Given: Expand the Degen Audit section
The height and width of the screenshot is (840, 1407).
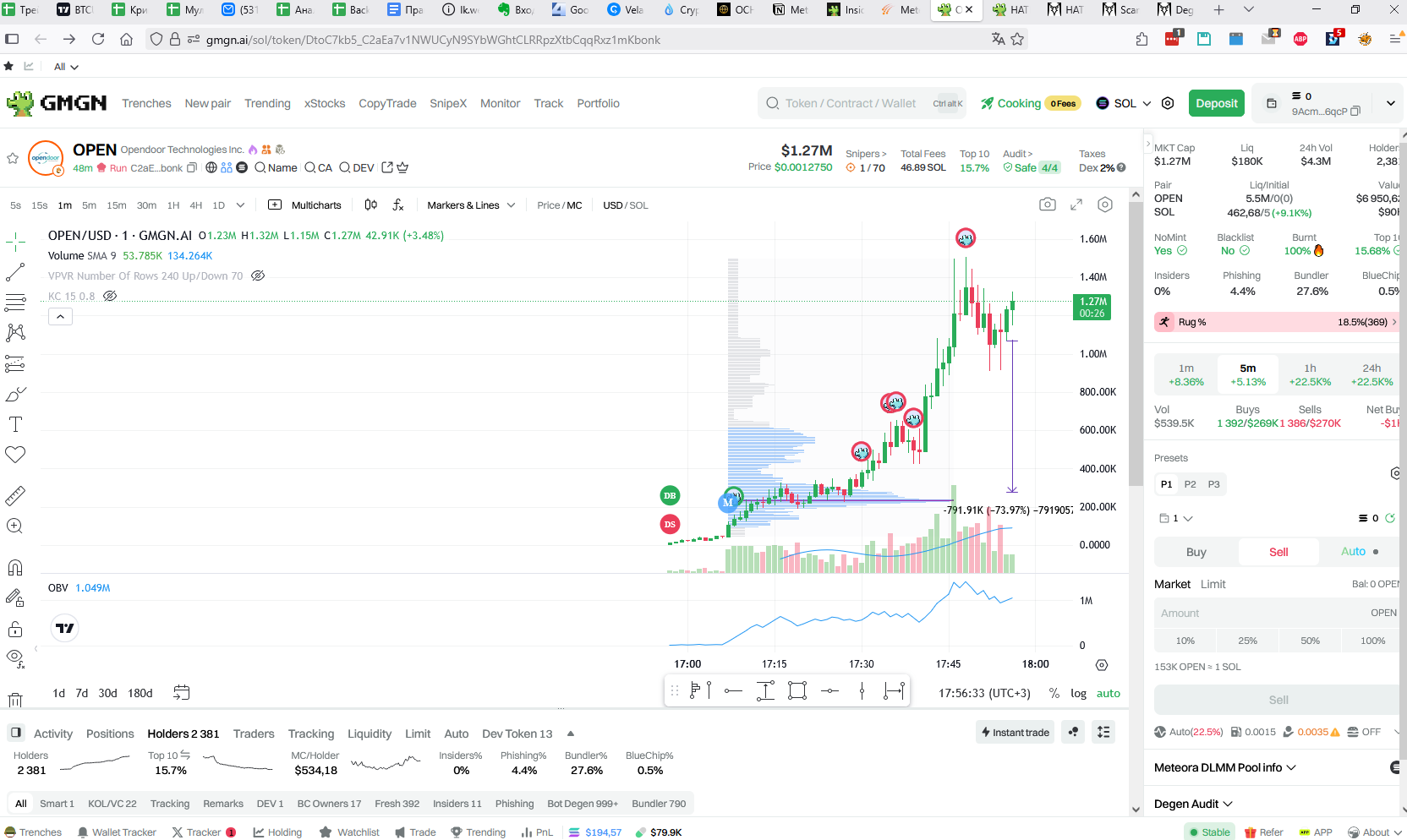Looking at the screenshot, I should pyautogui.click(x=1193, y=804).
